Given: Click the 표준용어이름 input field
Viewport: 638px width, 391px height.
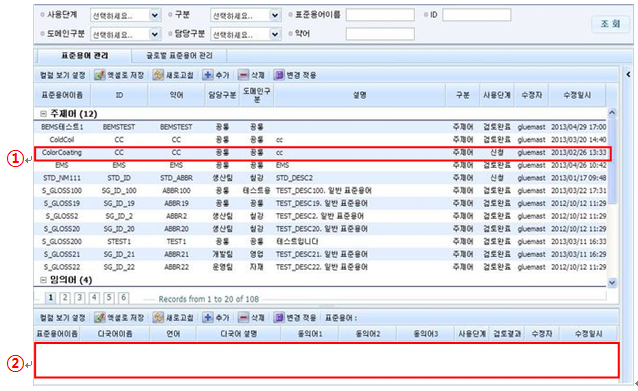Looking at the screenshot, I should pyautogui.click(x=380, y=15).
